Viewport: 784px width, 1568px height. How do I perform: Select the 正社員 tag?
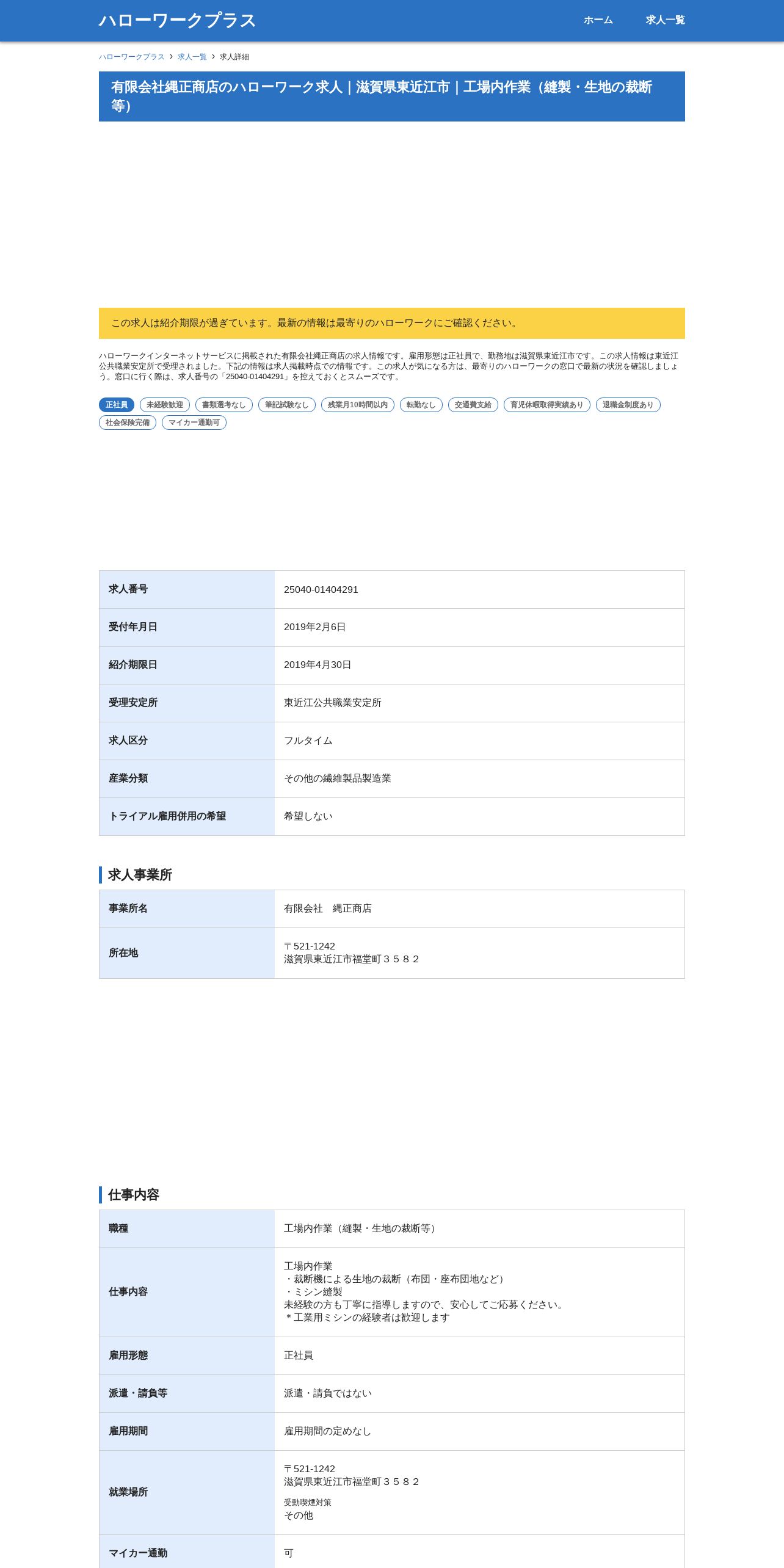click(x=117, y=405)
